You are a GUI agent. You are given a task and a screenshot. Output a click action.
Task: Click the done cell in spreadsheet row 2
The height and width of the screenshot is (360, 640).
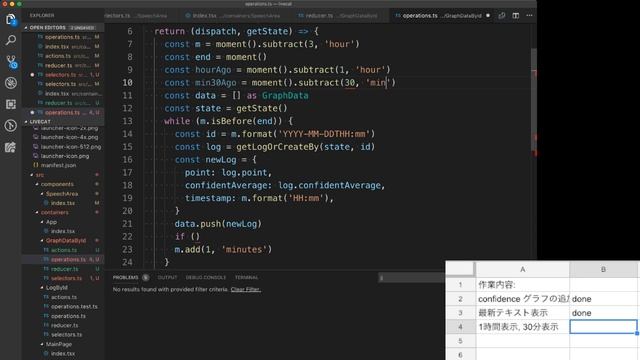click(603, 299)
